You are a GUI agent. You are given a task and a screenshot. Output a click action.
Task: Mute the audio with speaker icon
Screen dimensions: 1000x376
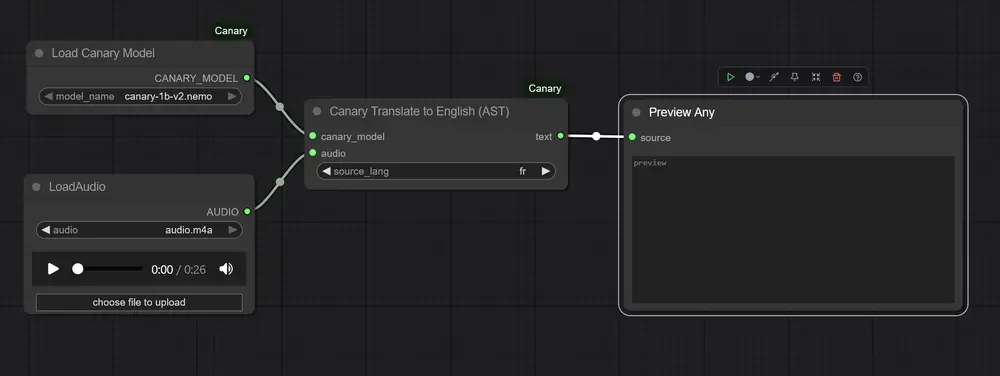click(226, 269)
